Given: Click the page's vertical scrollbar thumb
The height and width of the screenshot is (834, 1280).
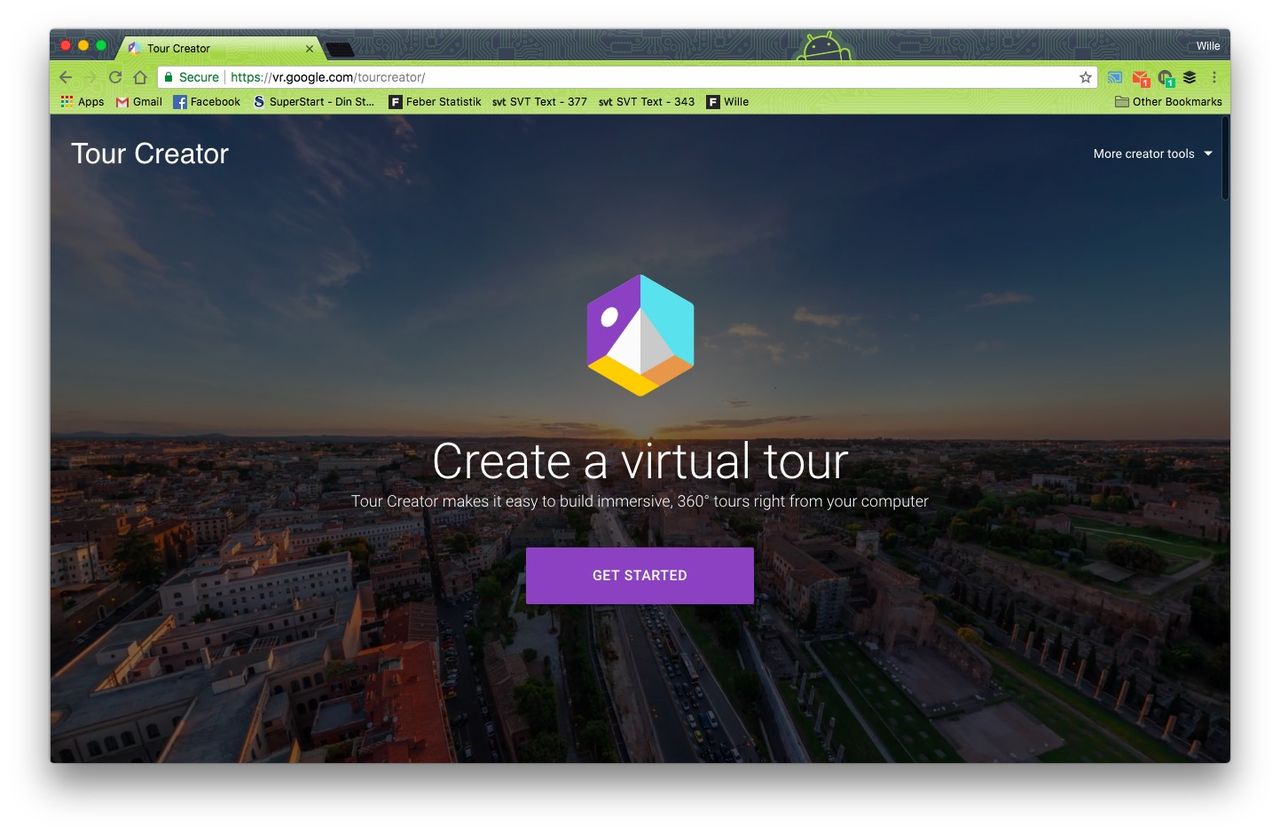Looking at the screenshot, I should 1225,157.
